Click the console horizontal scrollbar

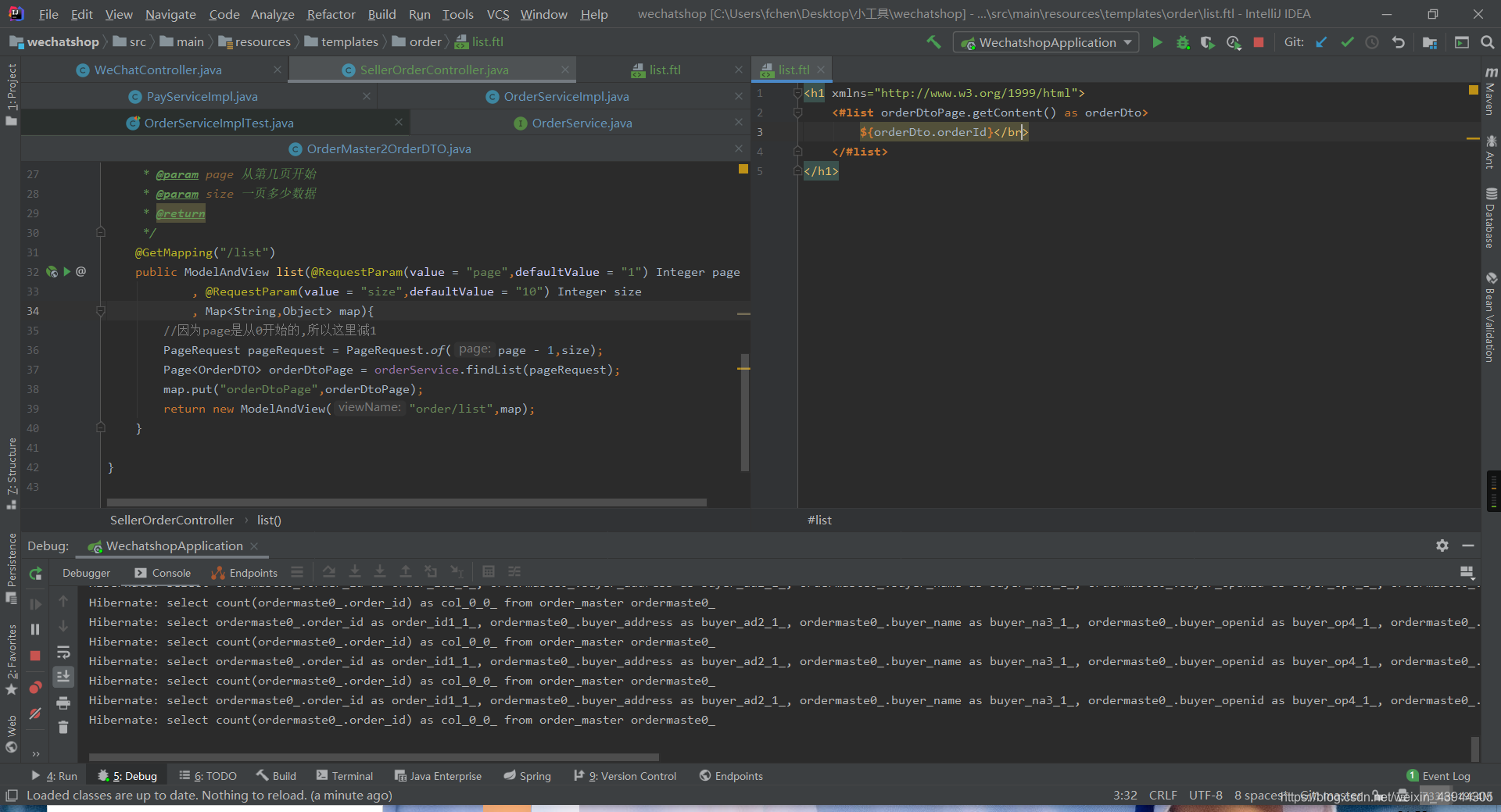(374, 757)
